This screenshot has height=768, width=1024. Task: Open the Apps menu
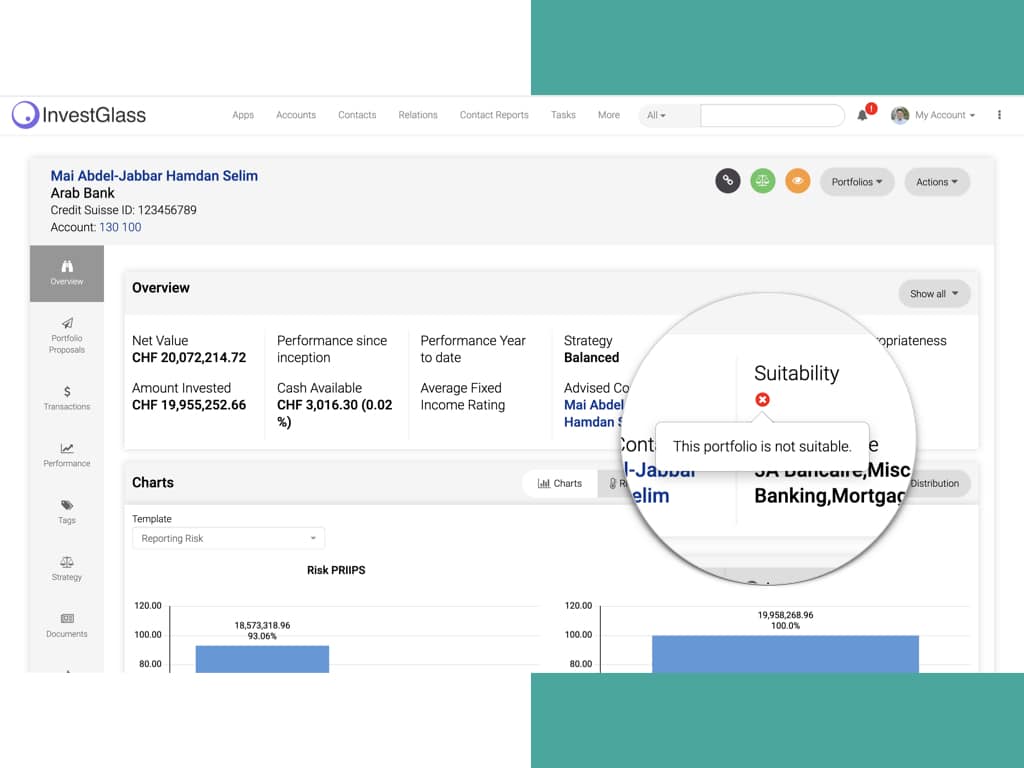point(243,115)
